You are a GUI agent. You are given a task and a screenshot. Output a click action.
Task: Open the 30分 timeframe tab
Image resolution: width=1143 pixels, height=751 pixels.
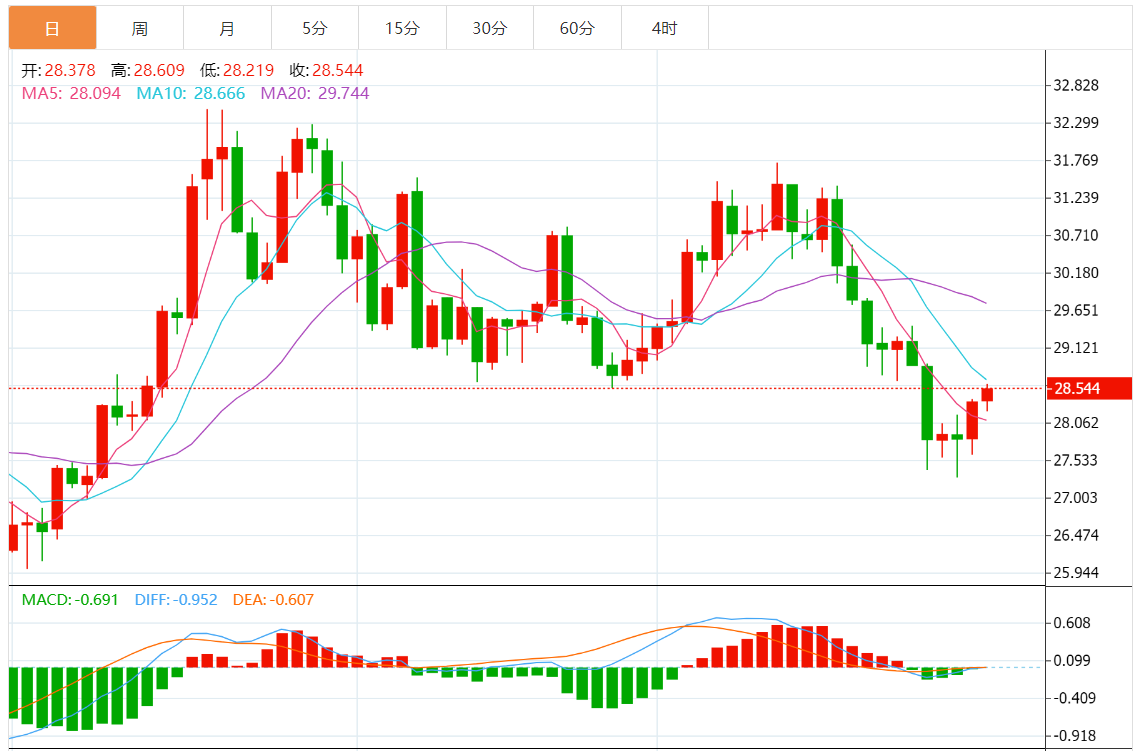[x=490, y=28]
